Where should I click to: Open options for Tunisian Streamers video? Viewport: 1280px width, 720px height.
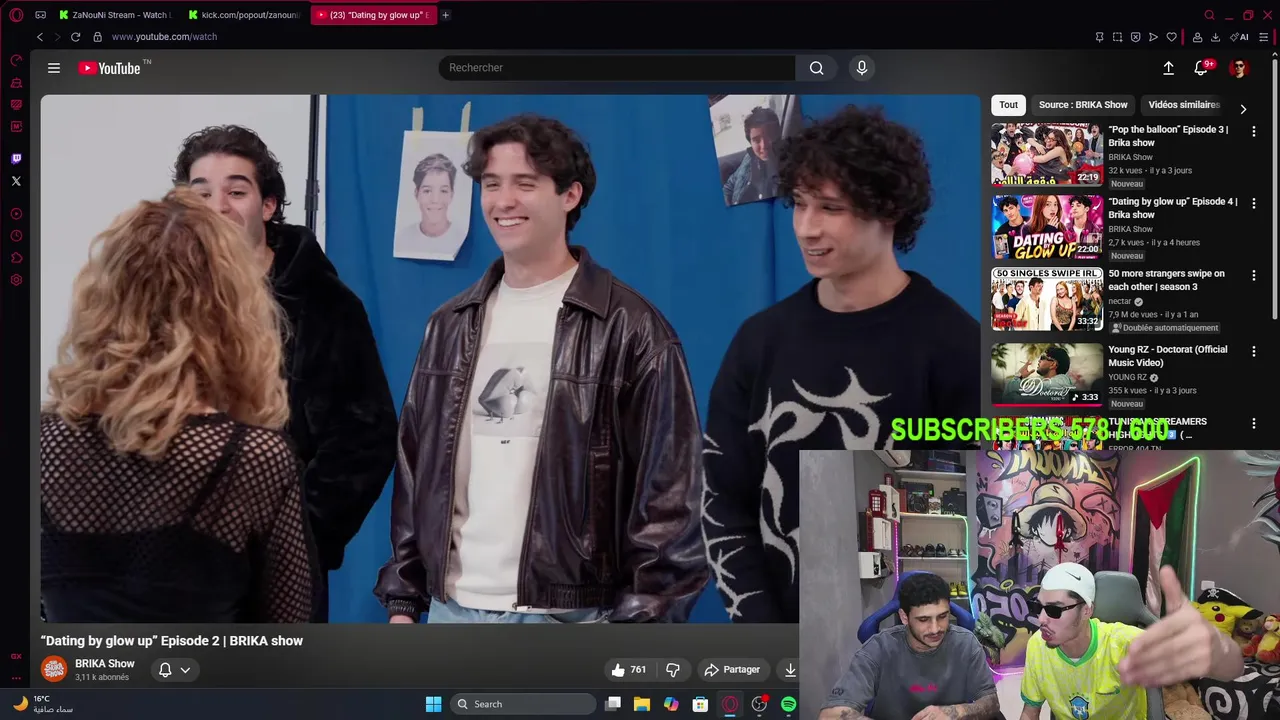1254,424
